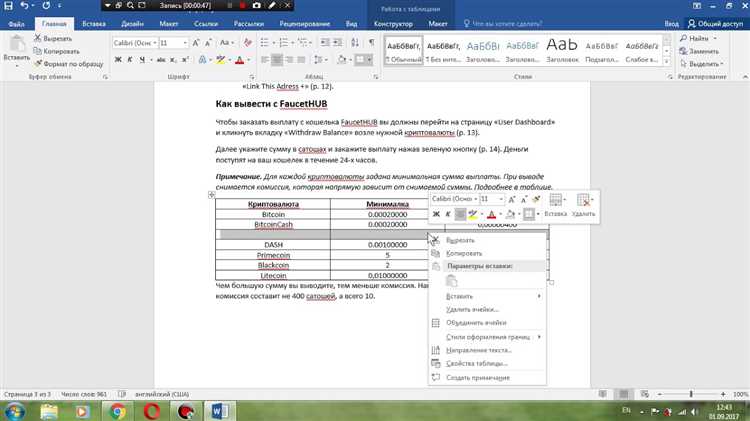The height and width of the screenshot is (421, 750).
Task: Open the Файл tab
Action: [16, 23]
